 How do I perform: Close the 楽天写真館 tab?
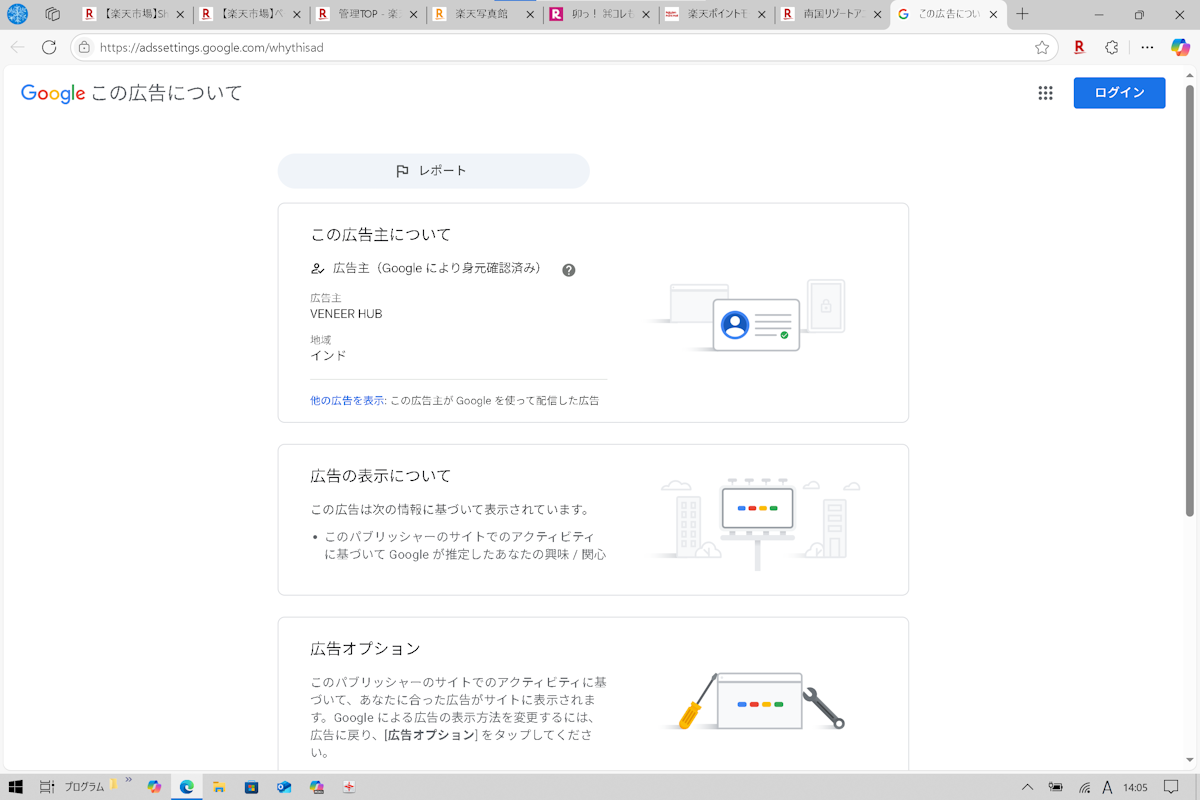coord(529,15)
